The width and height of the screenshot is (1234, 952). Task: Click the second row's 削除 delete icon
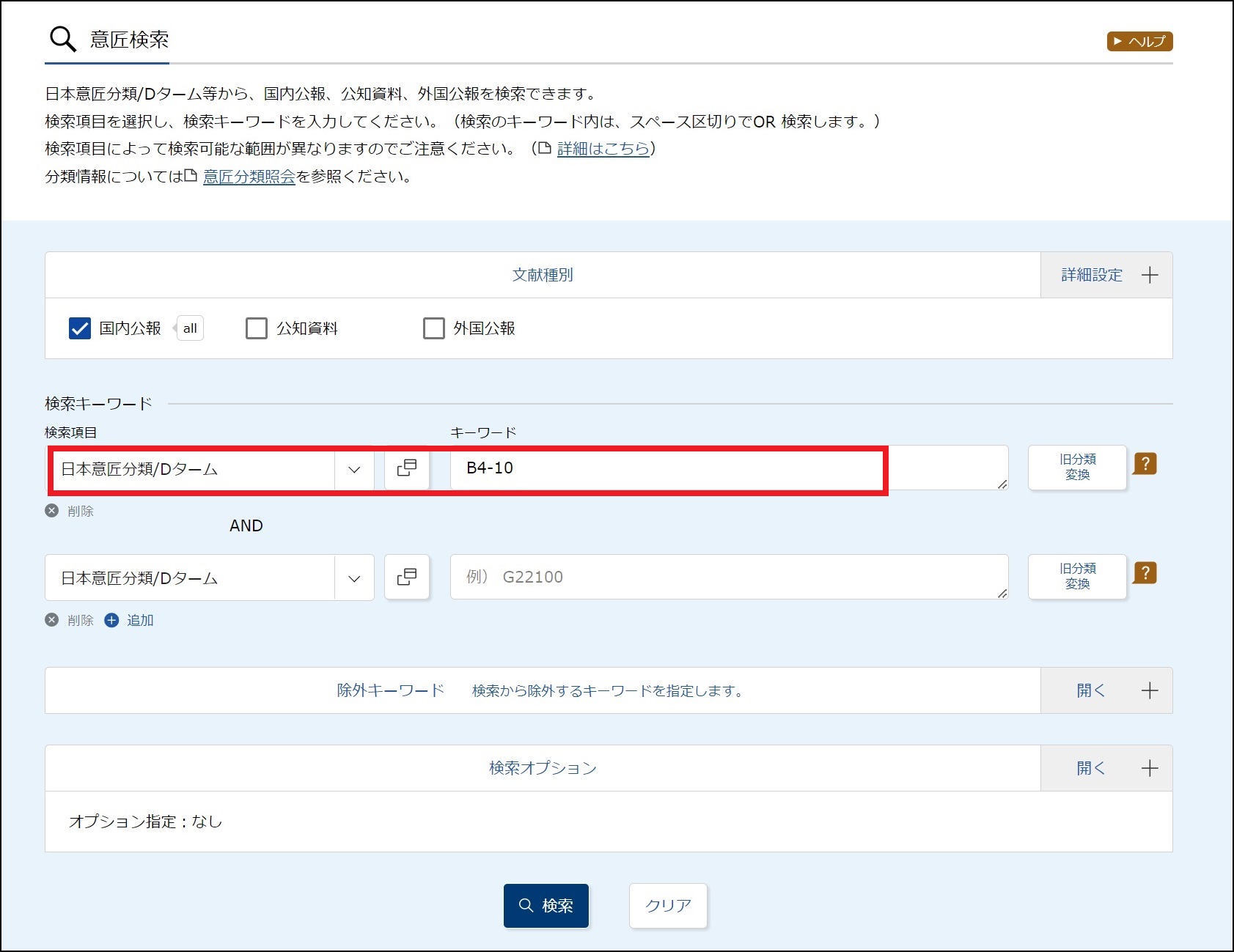(x=52, y=620)
